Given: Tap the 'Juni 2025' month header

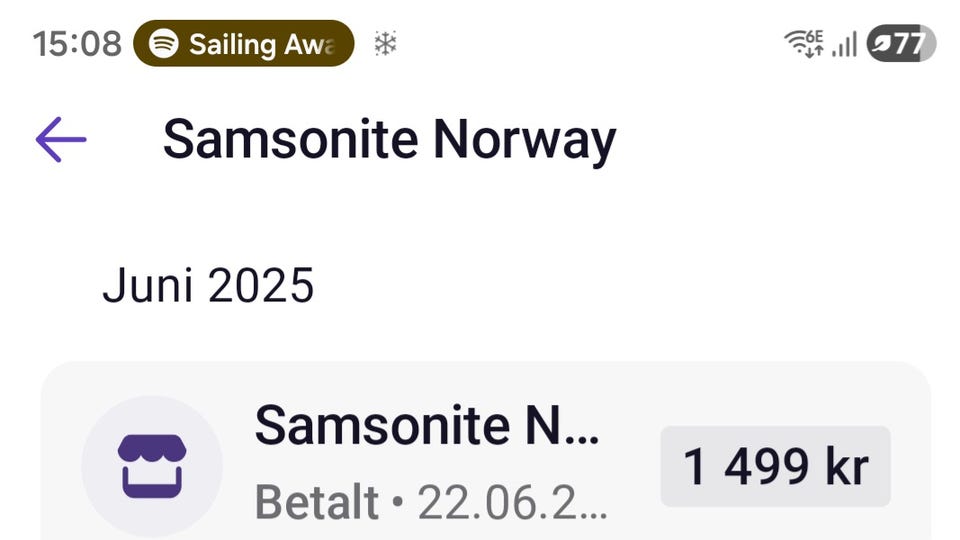Looking at the screenshot, I should pos(208,286).
